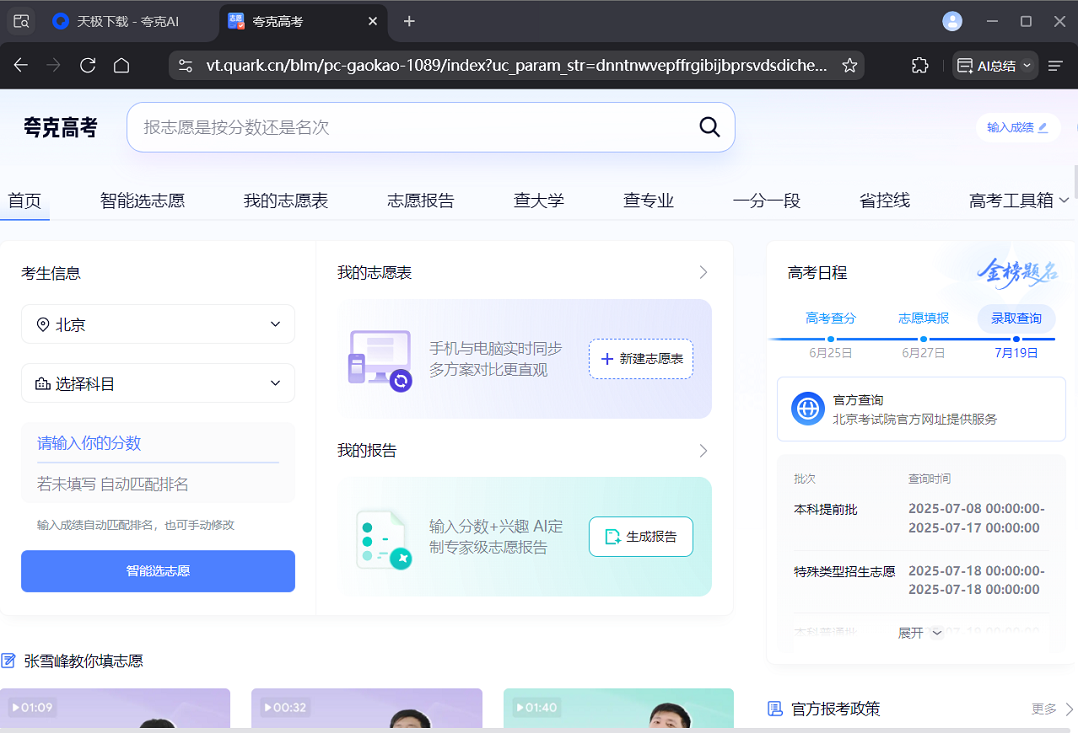
Task: Expand 展开 under 本科普通批
Action: [x=918, y=632]
